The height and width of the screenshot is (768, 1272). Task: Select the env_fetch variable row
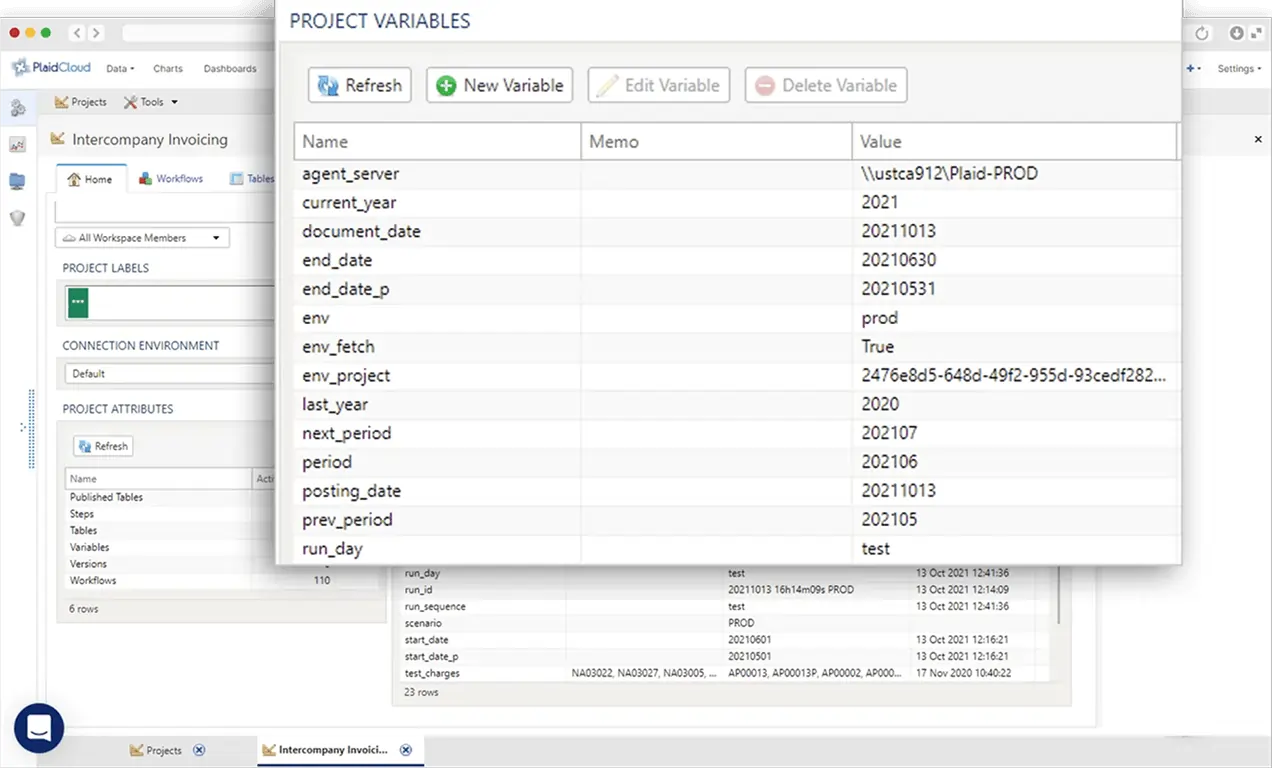(x=737, y=347)
